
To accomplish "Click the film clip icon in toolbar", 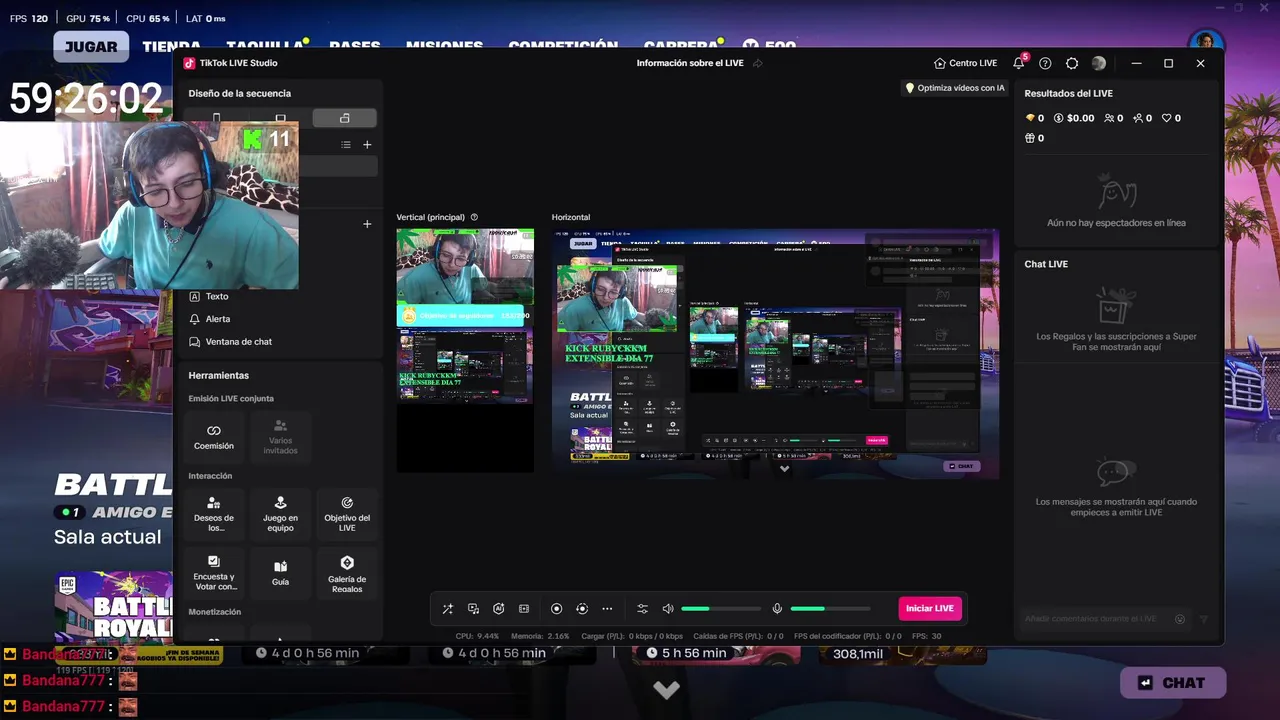I will 524,609.
